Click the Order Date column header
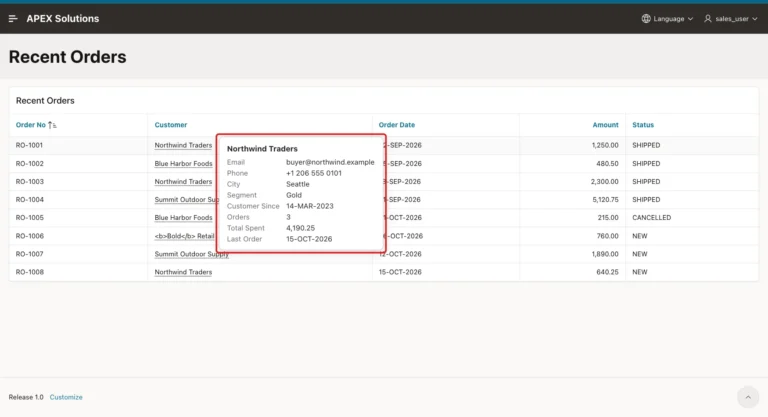Screen dimensions: 768x417 tap(397, 125)
